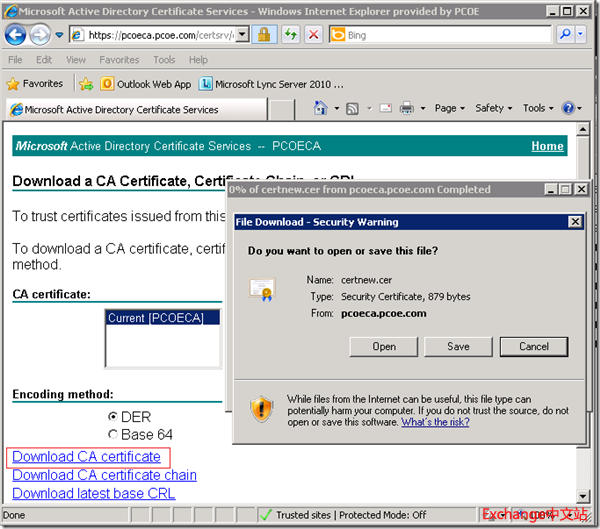
Task: Click the yellow warning shield icon
Action: pyautogui.click(x=262, y=409)
